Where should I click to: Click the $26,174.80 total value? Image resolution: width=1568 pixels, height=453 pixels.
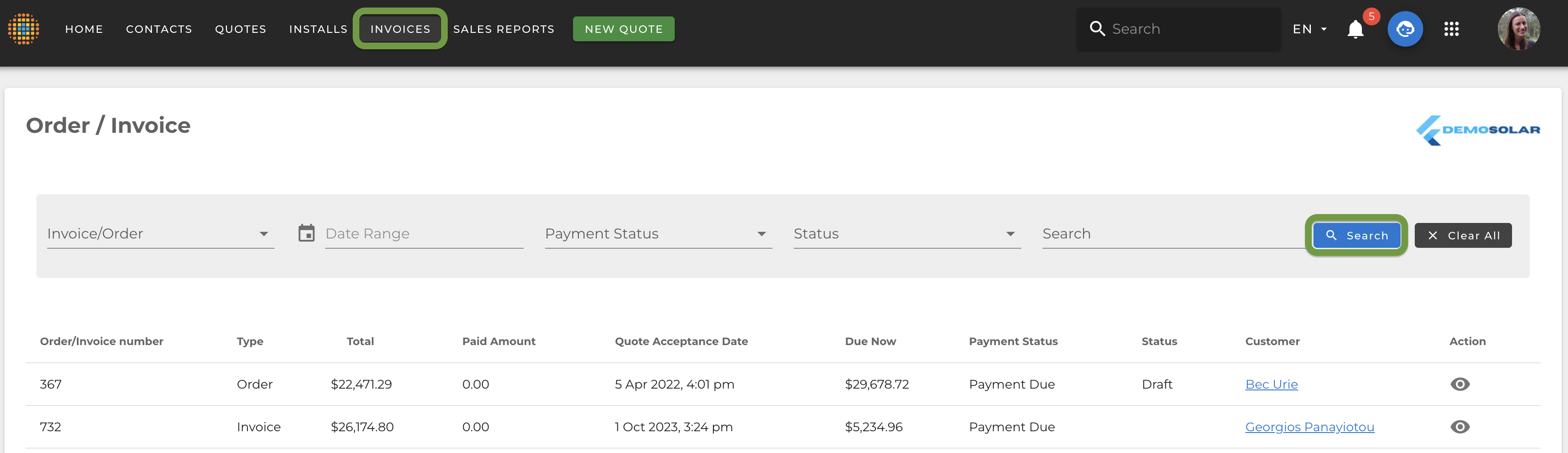(362, 427)
